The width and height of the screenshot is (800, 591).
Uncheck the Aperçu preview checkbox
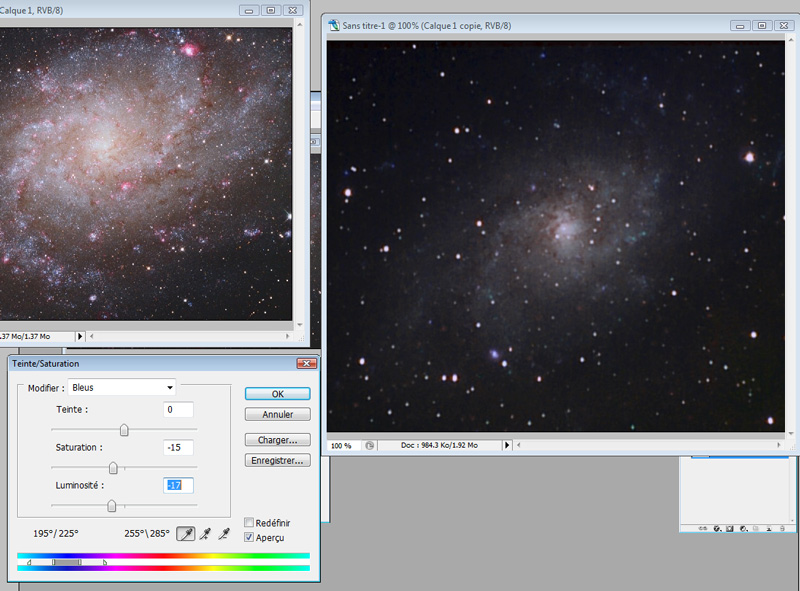point(249,537)
